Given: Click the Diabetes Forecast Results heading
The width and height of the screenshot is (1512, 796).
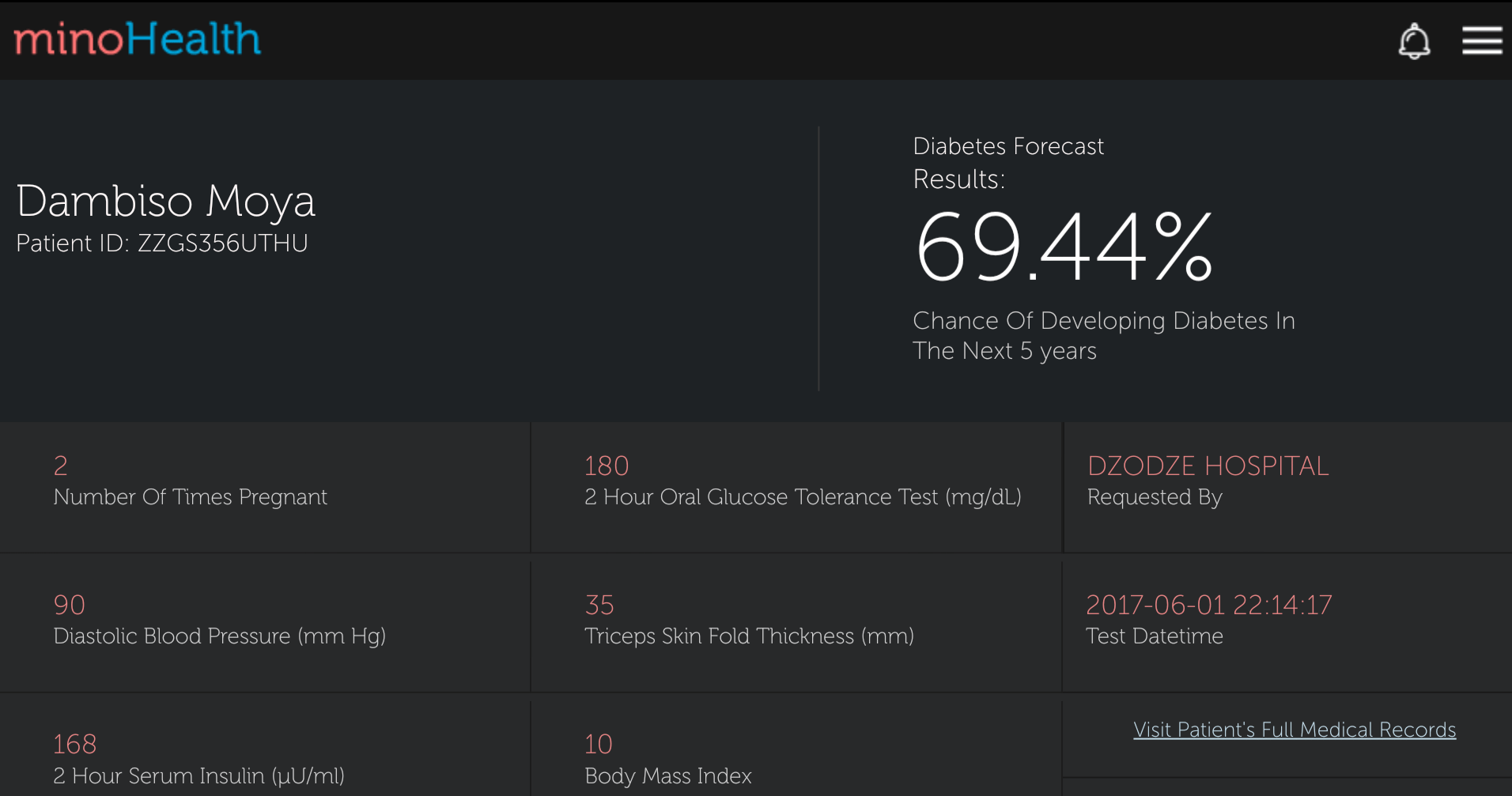Looking at the screenshot, I should [x=1007, y=163].
